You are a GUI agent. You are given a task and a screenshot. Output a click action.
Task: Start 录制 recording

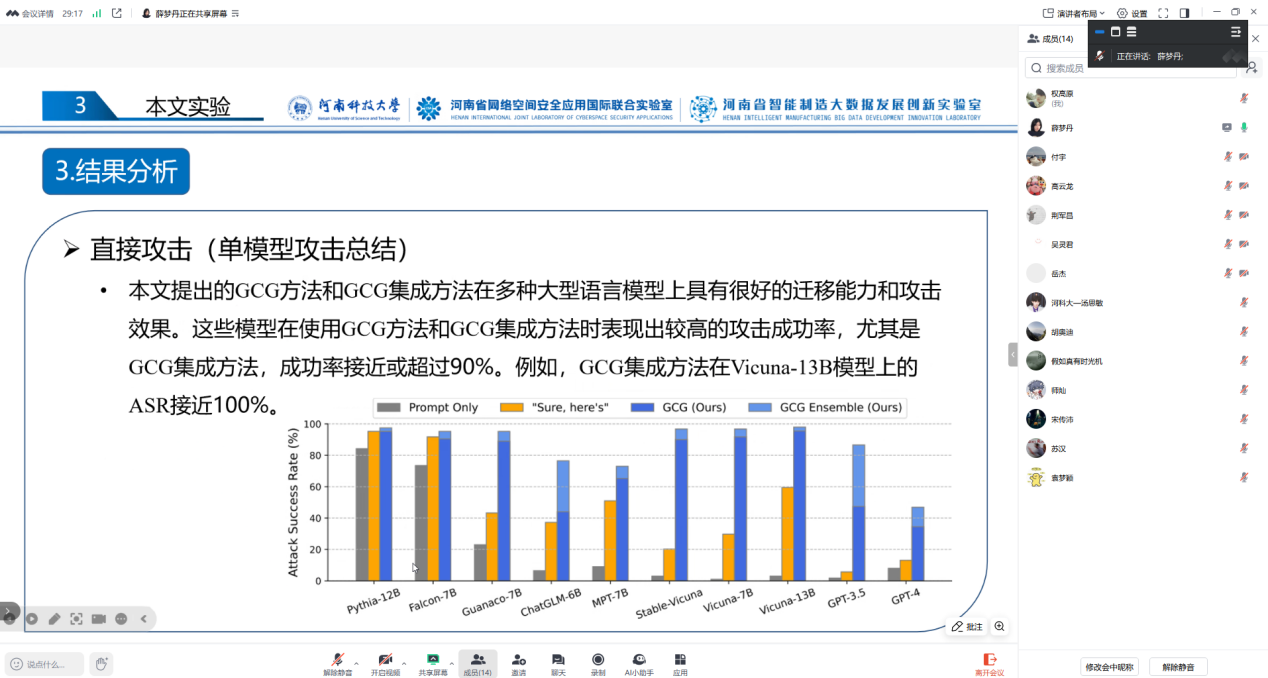598,664
